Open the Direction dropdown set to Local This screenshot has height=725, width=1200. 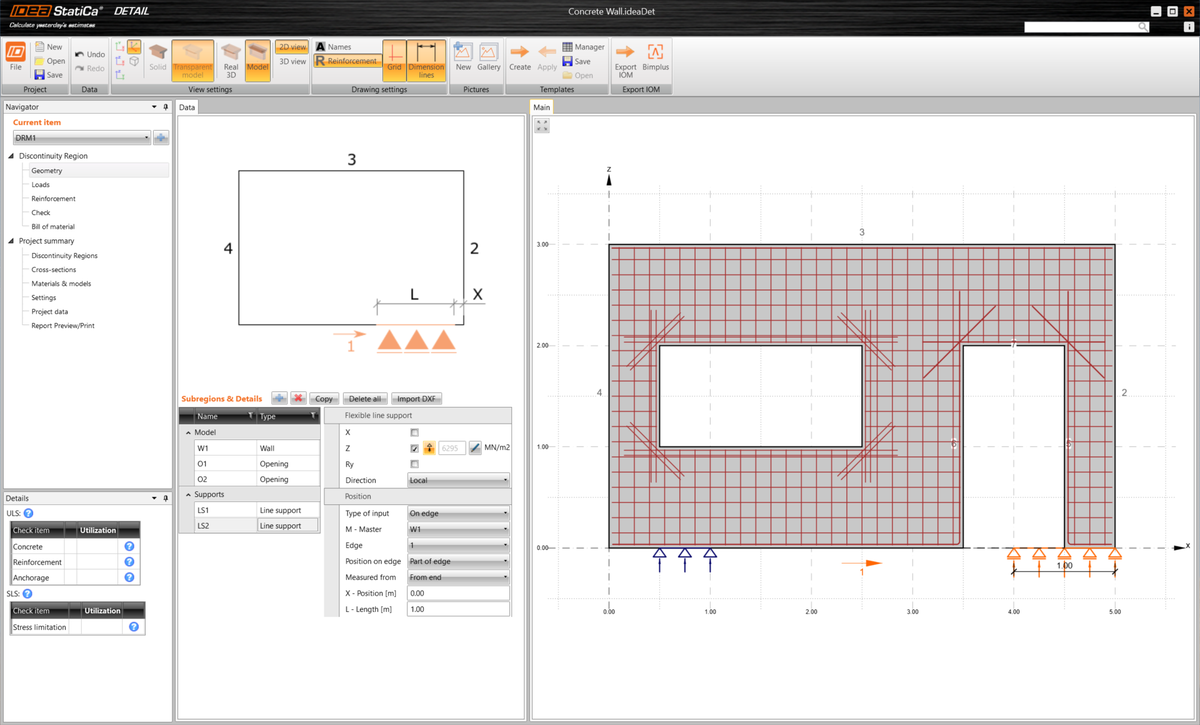pos(458,480)
